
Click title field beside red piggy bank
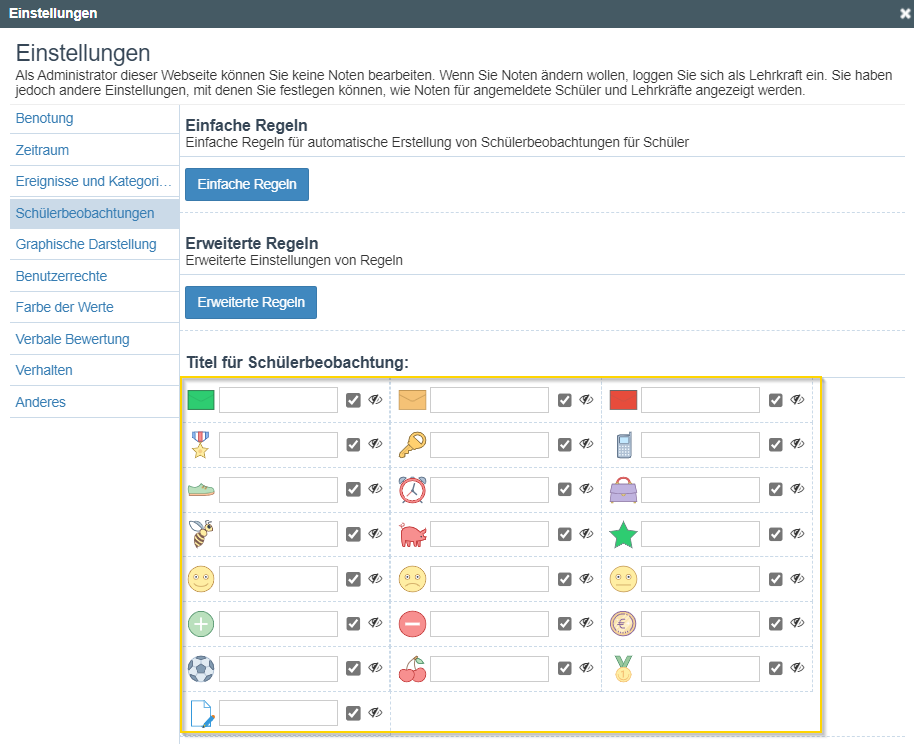[x=489, y=534]
